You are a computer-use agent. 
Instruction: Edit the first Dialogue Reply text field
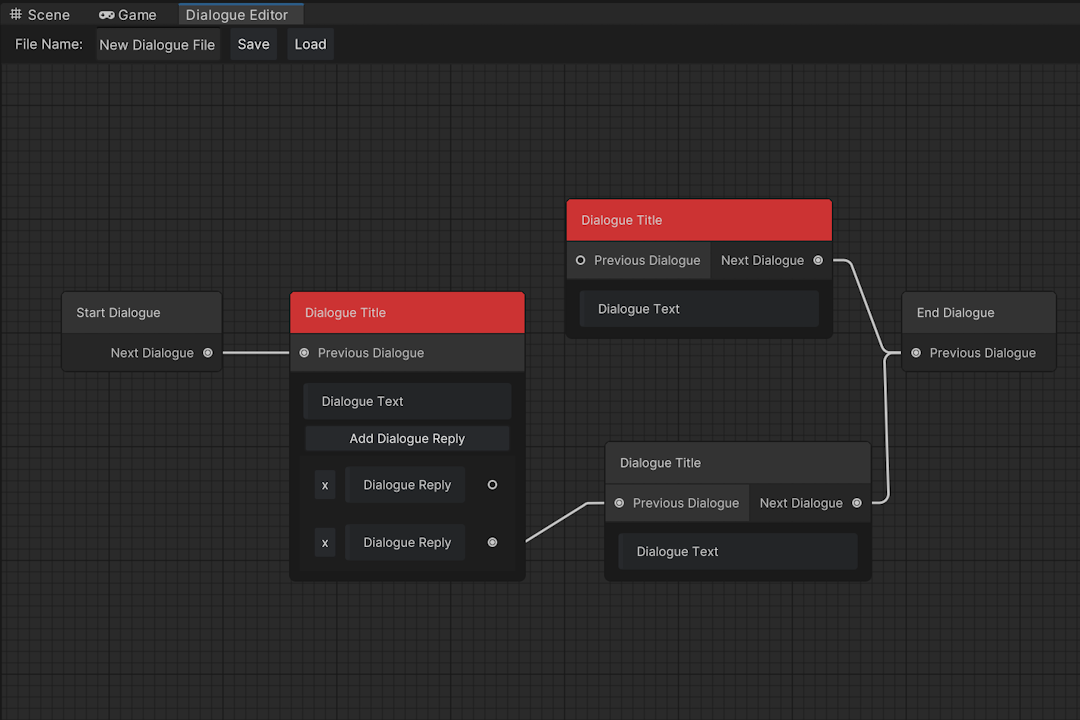point(406,485)
